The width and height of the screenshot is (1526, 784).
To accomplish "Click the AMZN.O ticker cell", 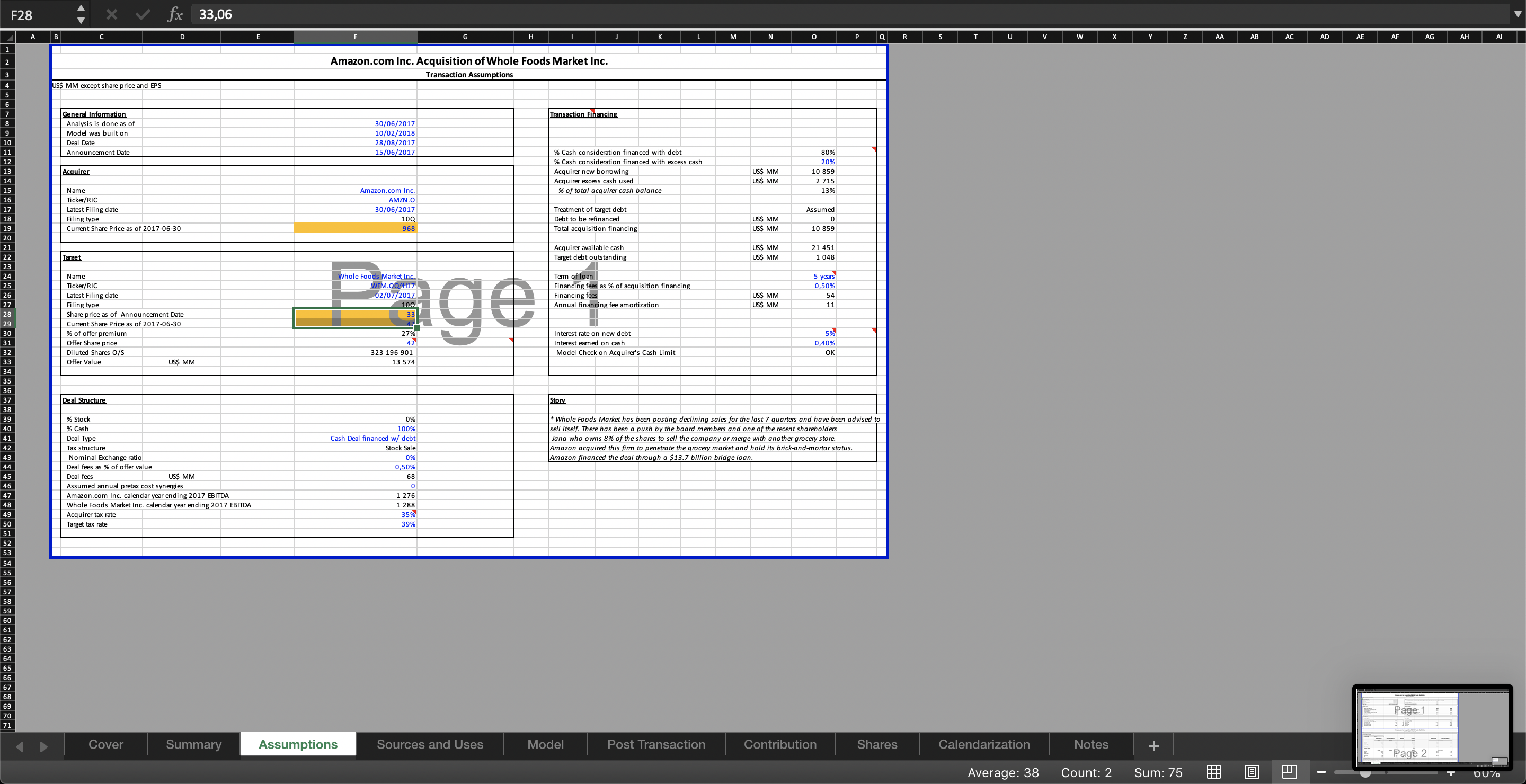I will click(356, 200).
